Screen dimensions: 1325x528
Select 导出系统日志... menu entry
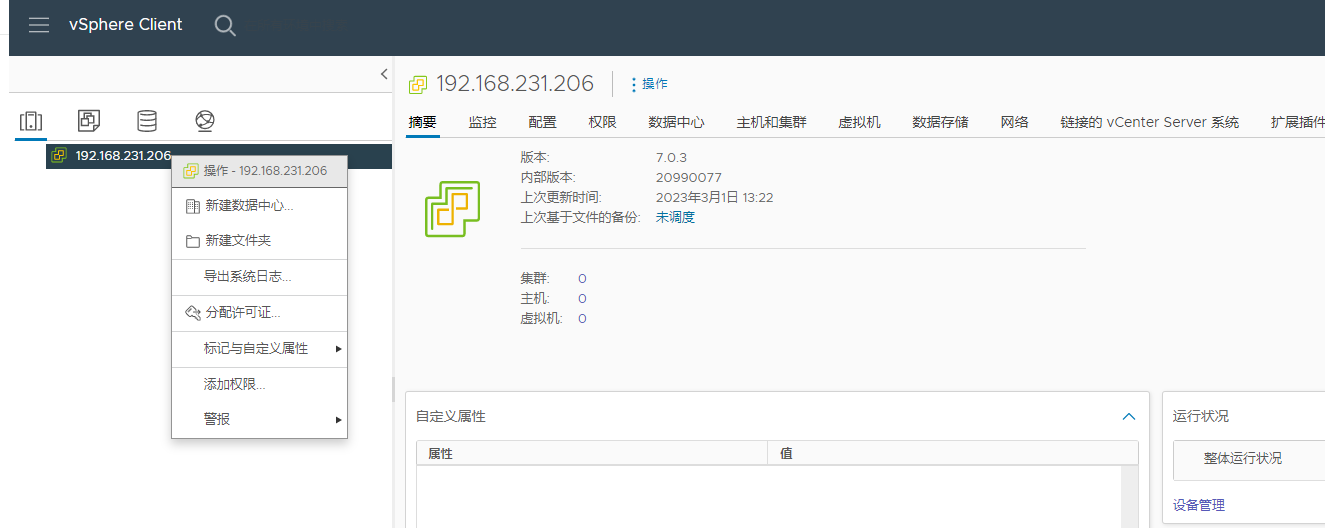[259, 277]
